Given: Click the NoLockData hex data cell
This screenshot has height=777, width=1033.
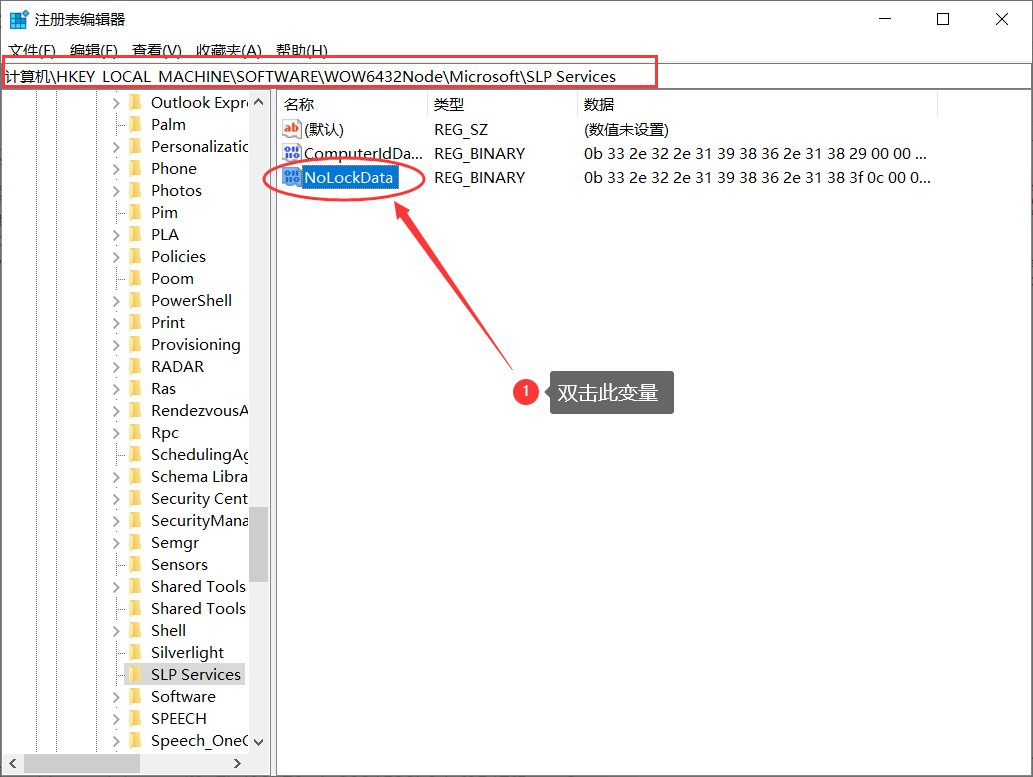Looking at the screenshot, I should [x=757, y=177].
